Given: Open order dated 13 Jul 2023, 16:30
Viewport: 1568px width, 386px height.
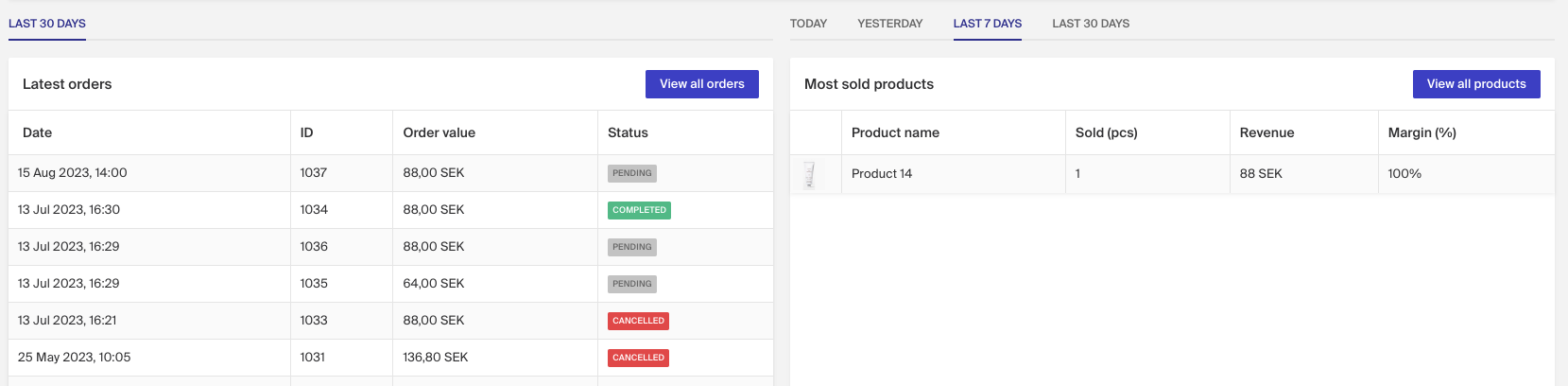Looking at the screenshot, I should coord(69,210).
